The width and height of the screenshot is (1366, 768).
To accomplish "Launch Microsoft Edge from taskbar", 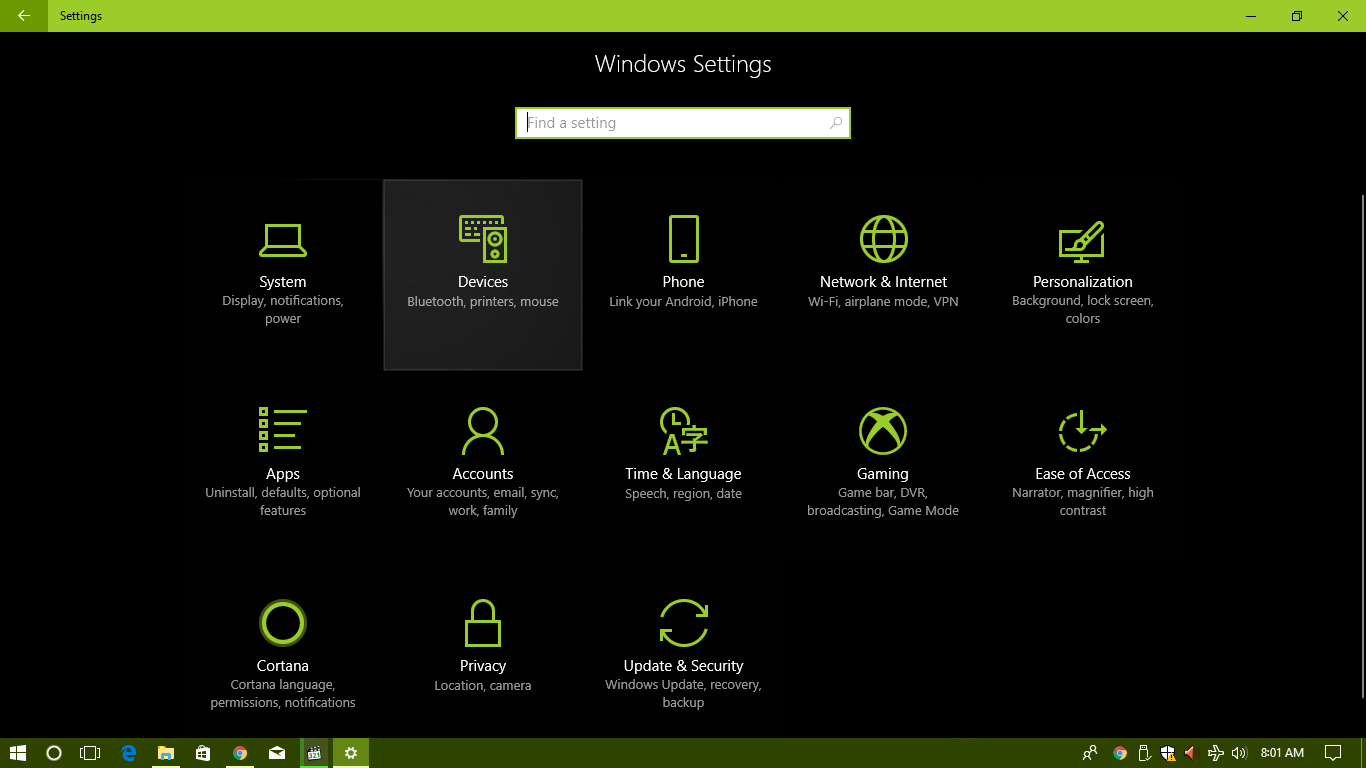I will (x=128, y=753).
